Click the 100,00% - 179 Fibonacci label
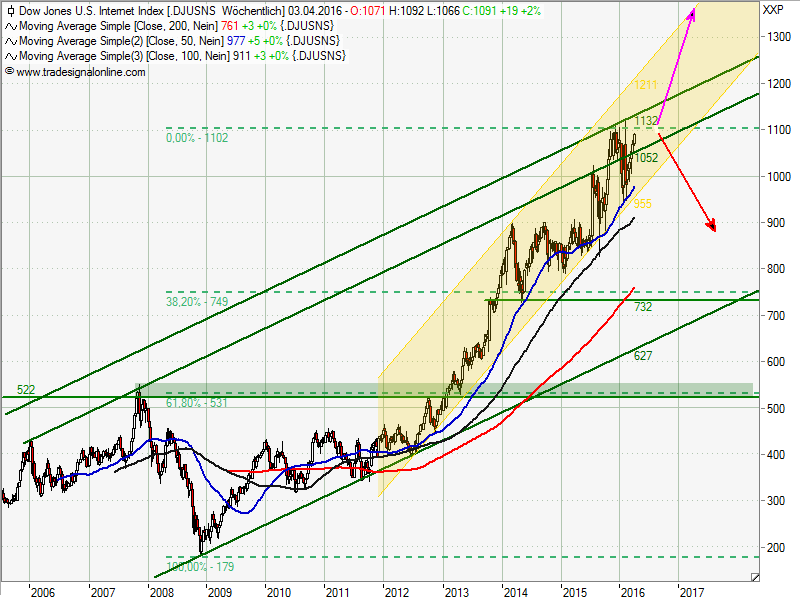The width and height of the screenshot is (800, 600). coord(201,567)
